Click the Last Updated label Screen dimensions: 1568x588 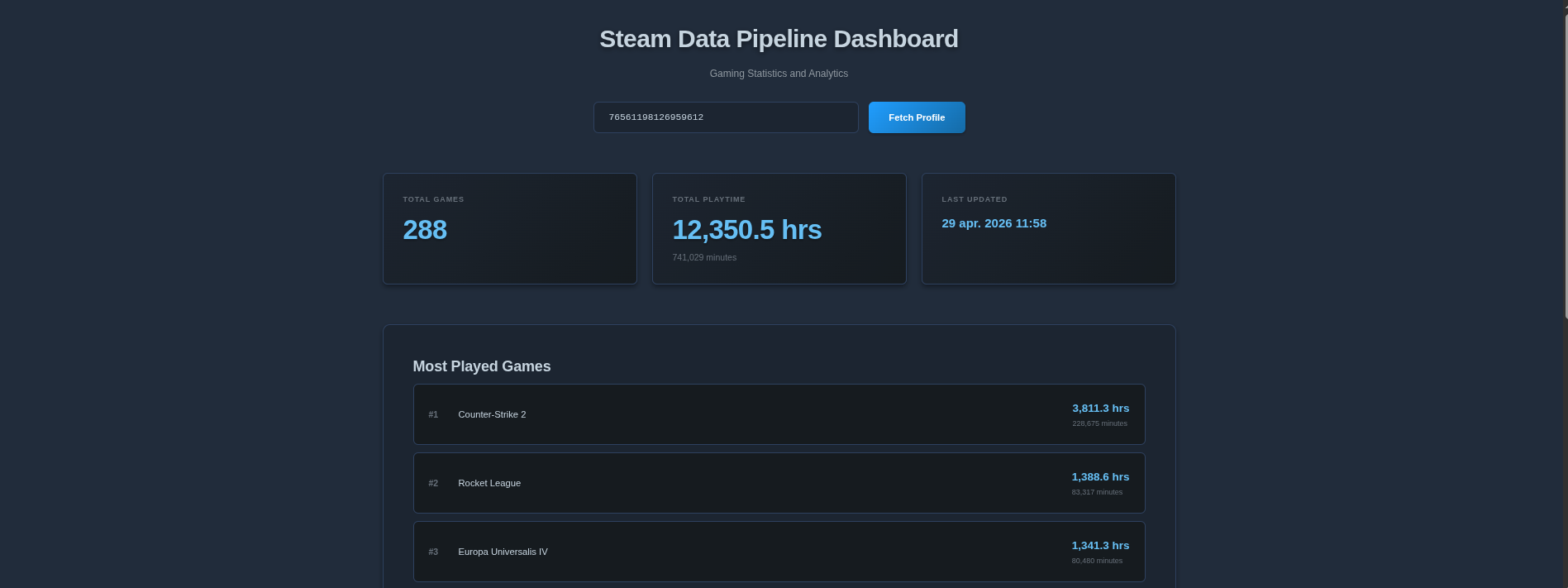pos(975,199)
